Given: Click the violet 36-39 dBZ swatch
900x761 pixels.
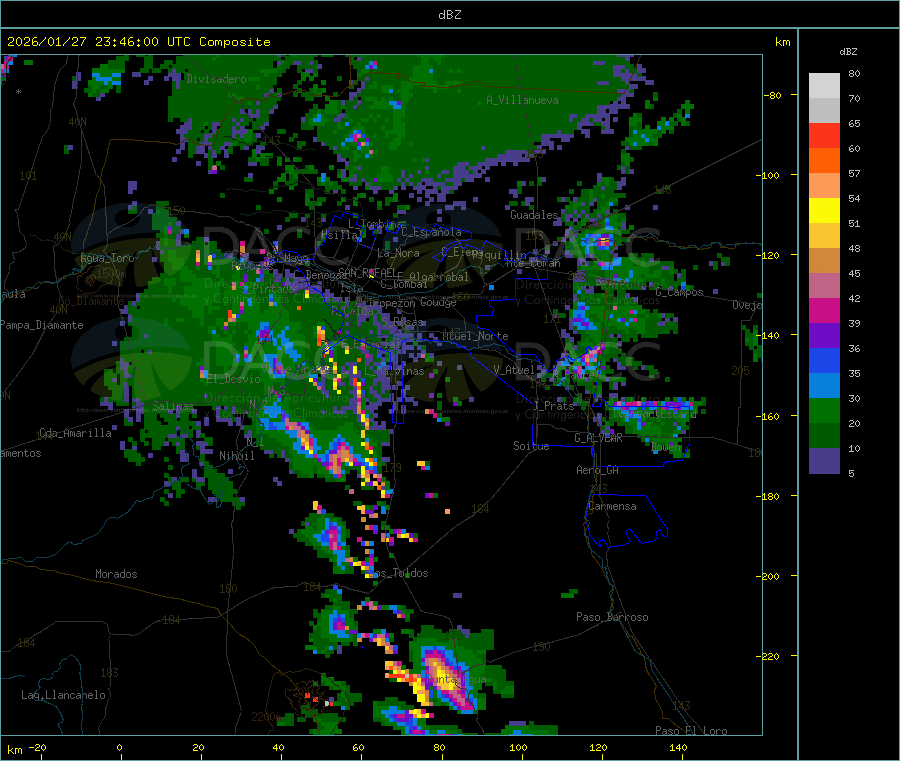Looking at the screenshot, I should 824,336.
